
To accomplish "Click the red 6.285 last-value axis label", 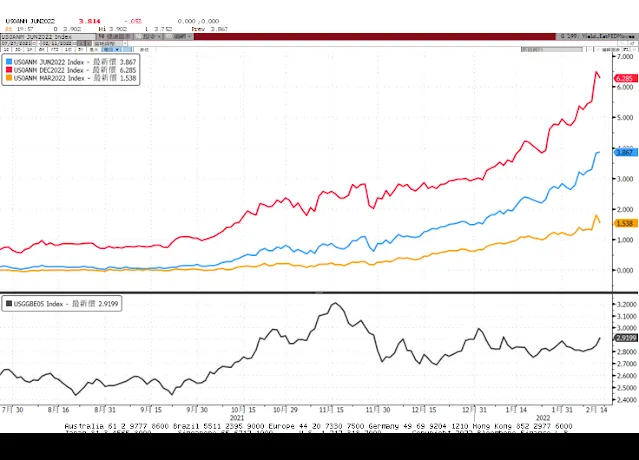I will click(625, 78).
